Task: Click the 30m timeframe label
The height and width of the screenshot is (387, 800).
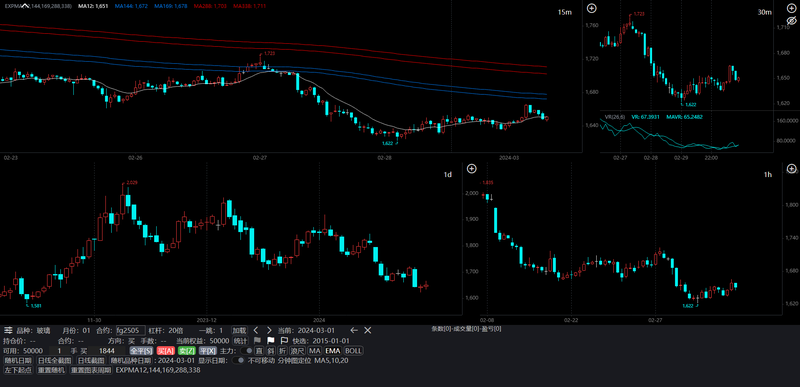Action: [764, 12]
